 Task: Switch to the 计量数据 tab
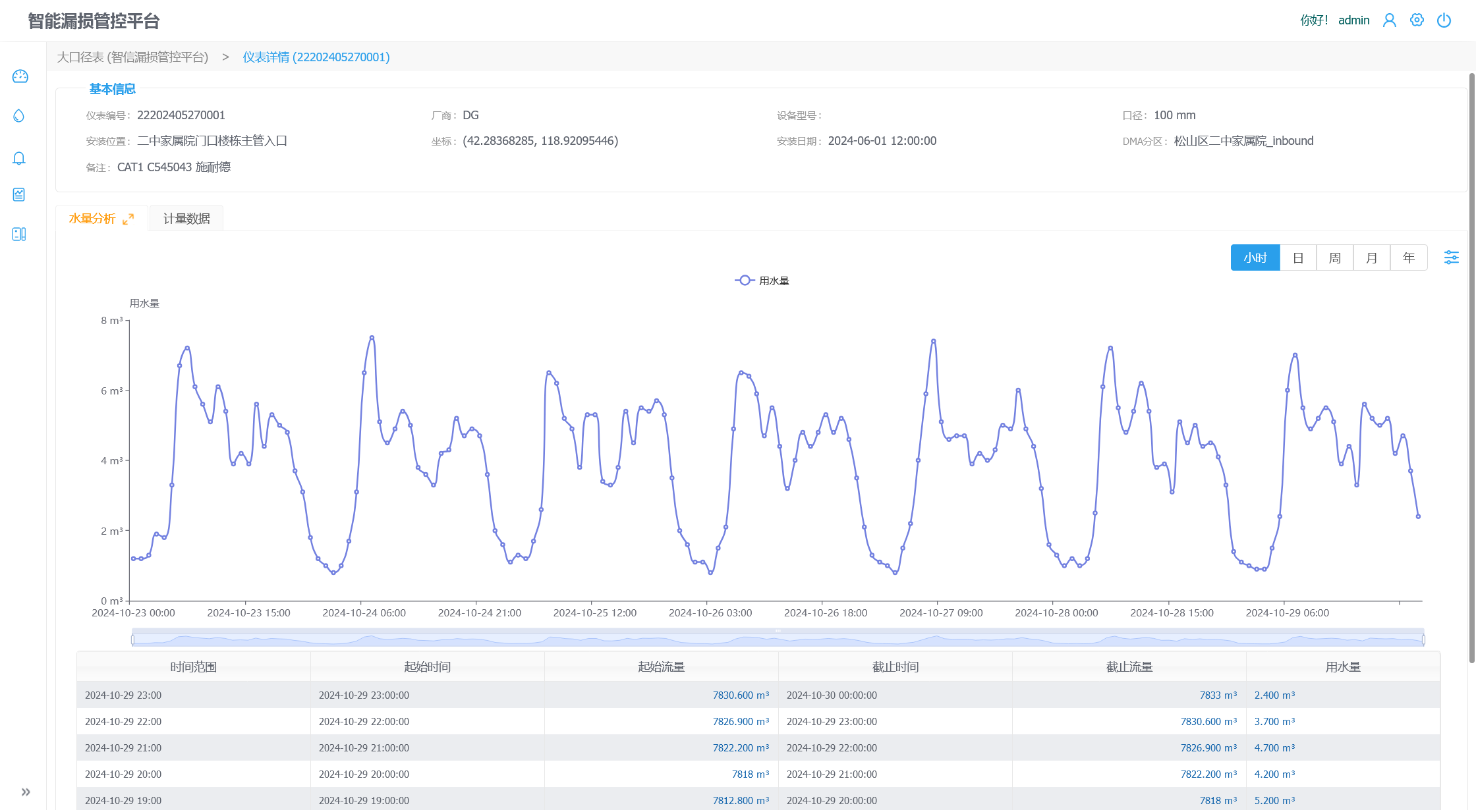point(186,219)
